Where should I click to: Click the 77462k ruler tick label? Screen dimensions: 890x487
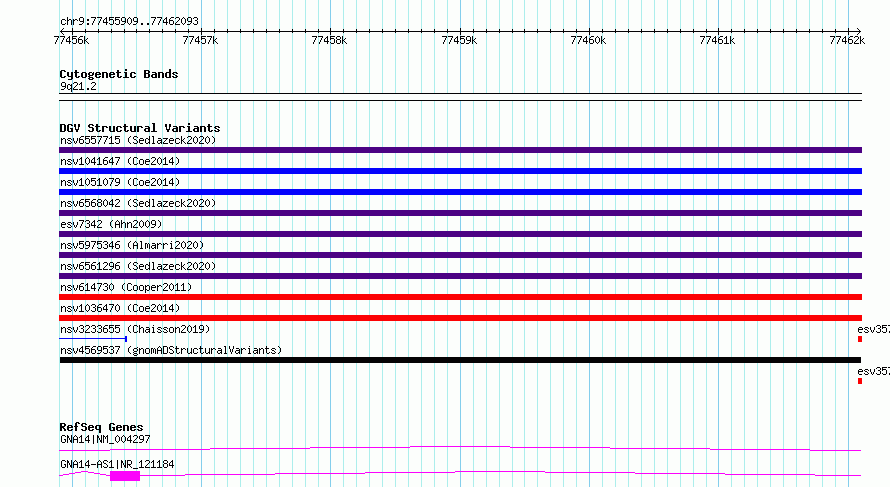click(x=847, y=40)
